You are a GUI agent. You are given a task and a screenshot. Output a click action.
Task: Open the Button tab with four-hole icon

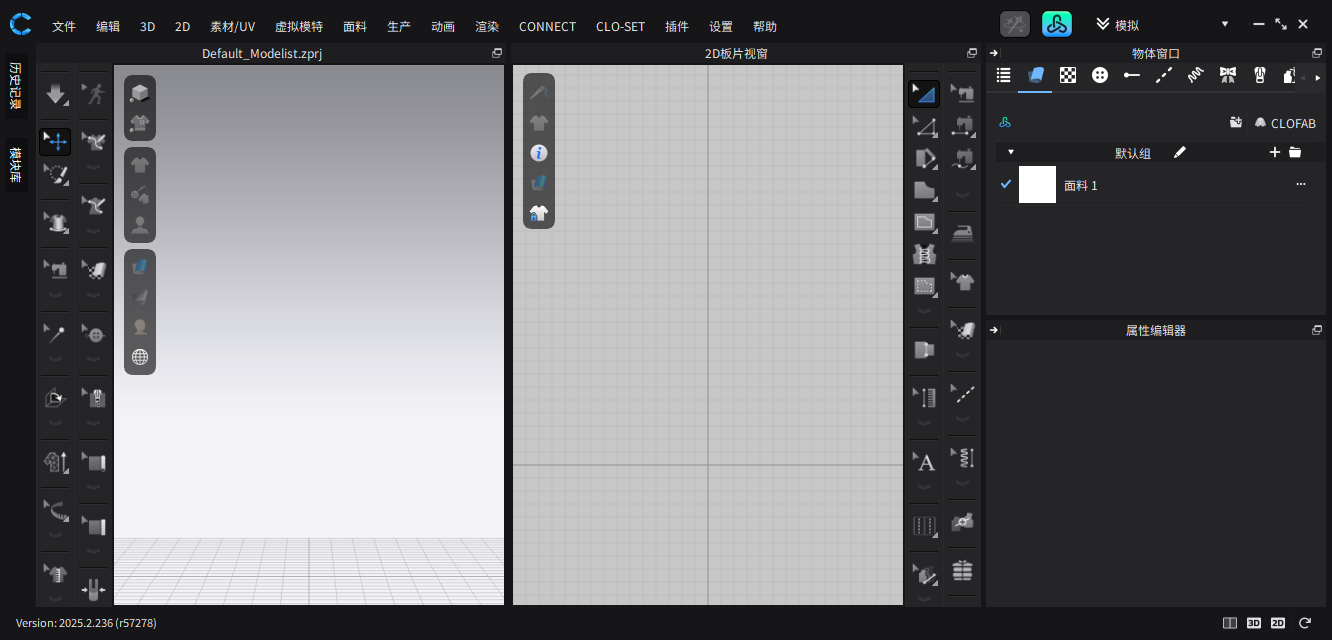tap(1100, 75)
